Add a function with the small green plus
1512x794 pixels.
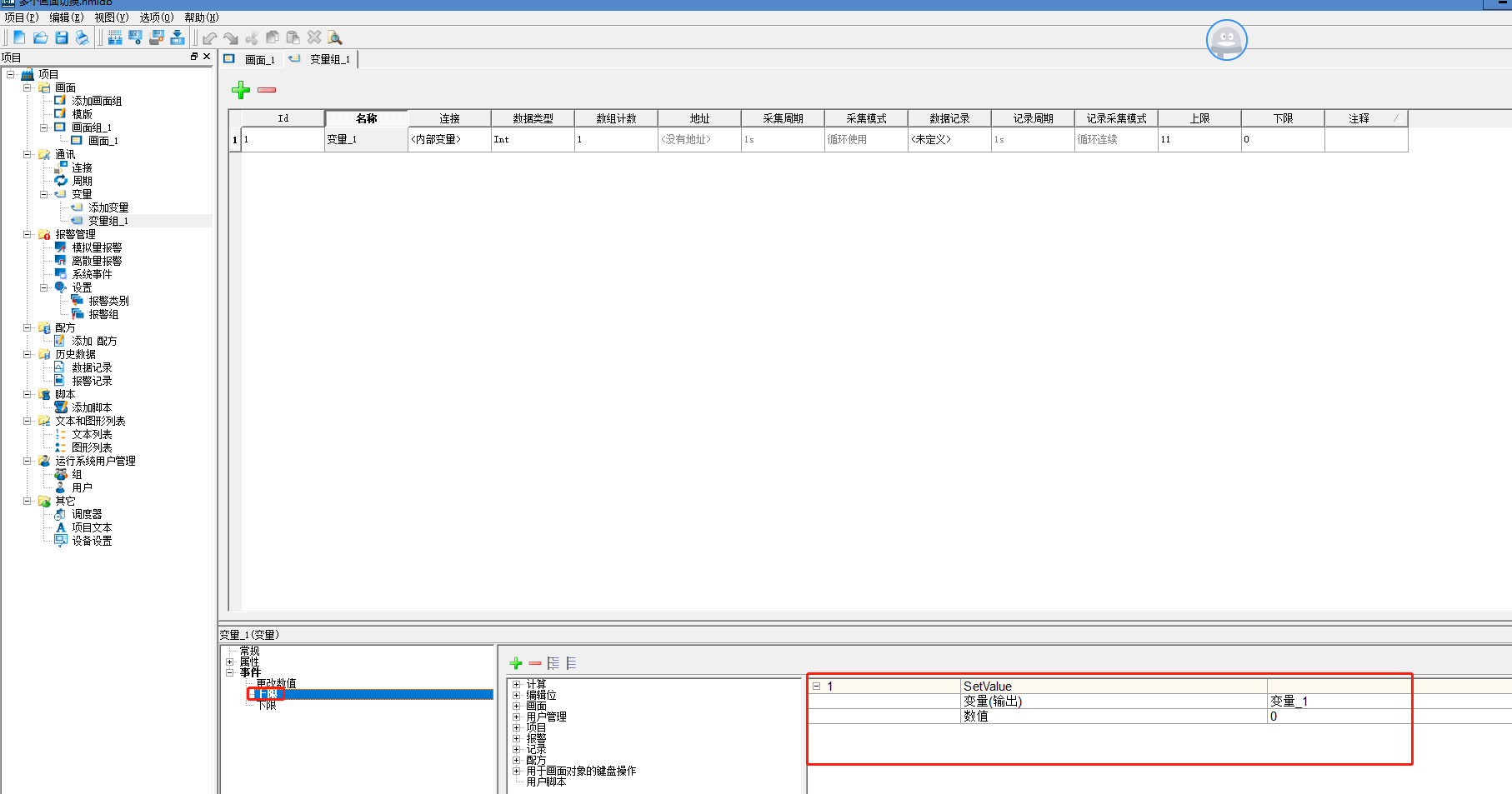click(x=516, y=663)
